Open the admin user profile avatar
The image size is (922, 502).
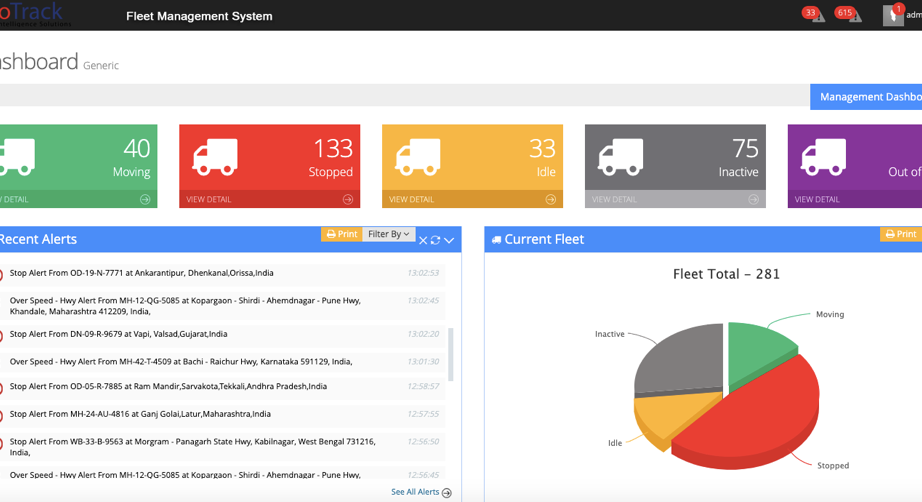coord(893,15)
